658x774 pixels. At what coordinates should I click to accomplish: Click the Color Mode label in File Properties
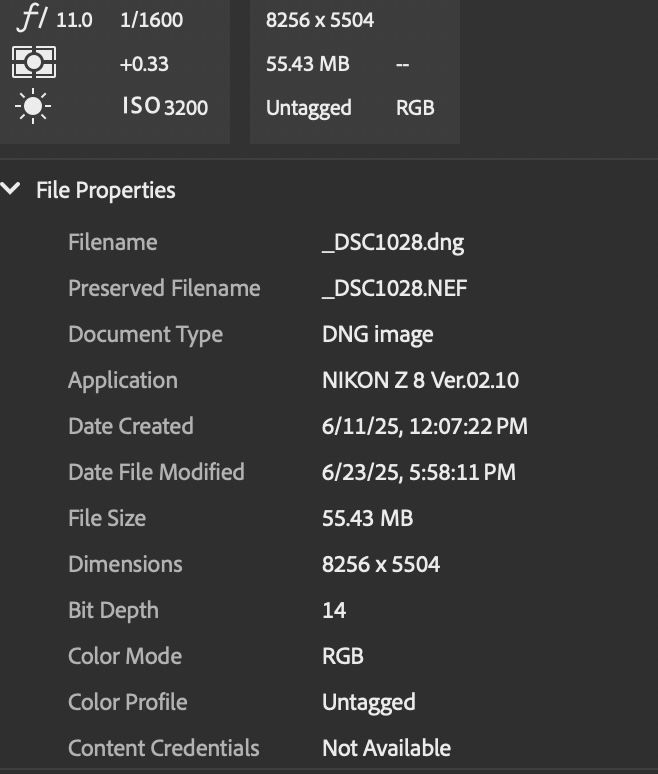125,656
